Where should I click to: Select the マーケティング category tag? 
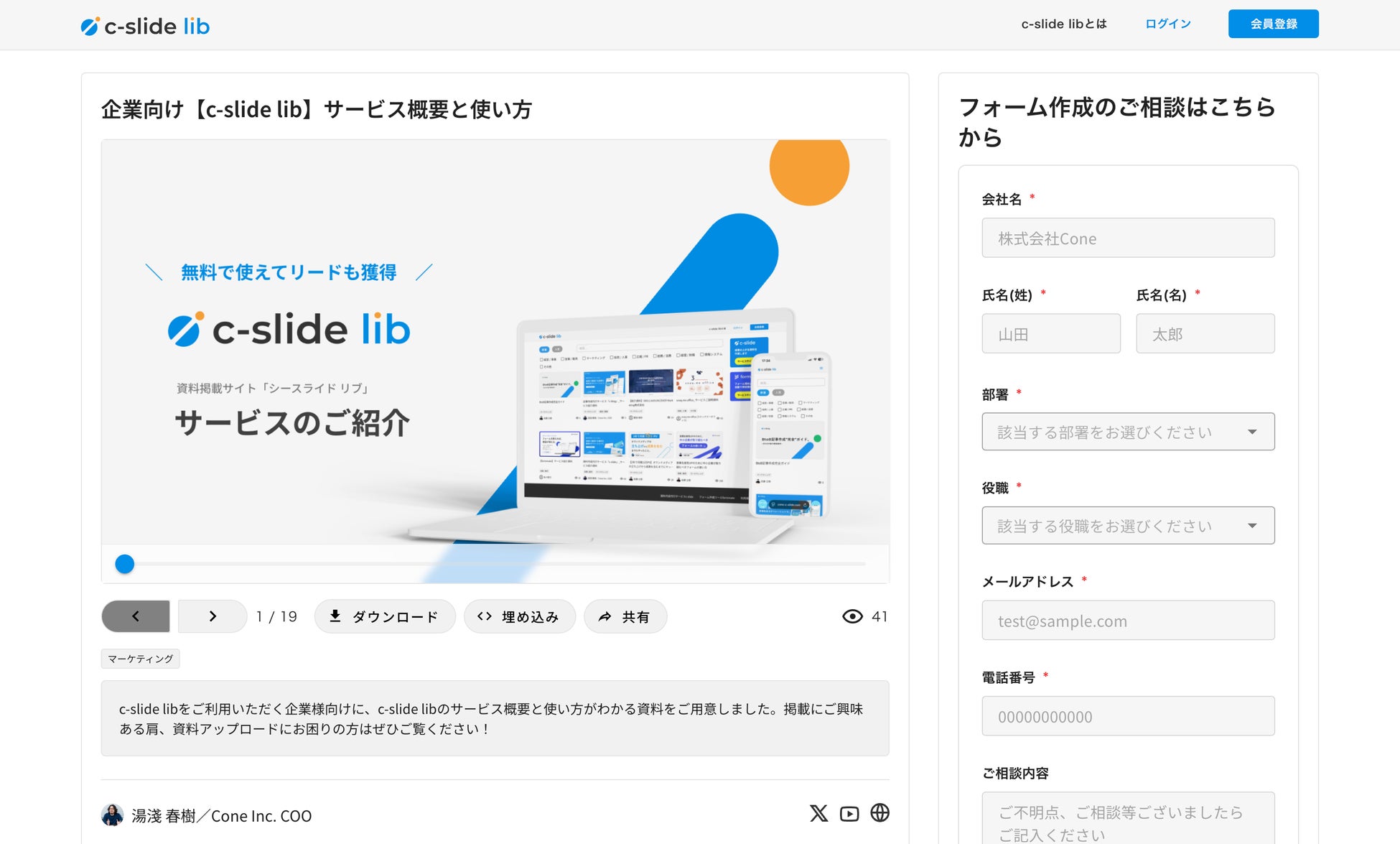[x=140, y=659]
